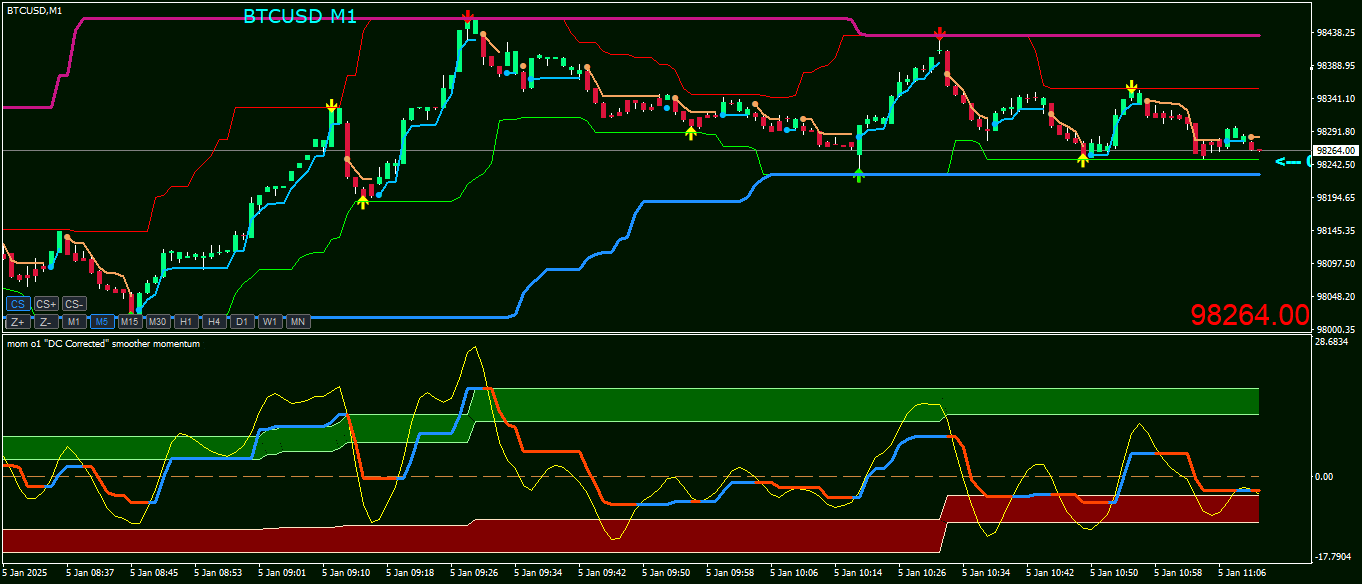Screen dimensions: 1362x584
Task: Select the highlighted M5 timeframe button
Action: pos(102,322)
